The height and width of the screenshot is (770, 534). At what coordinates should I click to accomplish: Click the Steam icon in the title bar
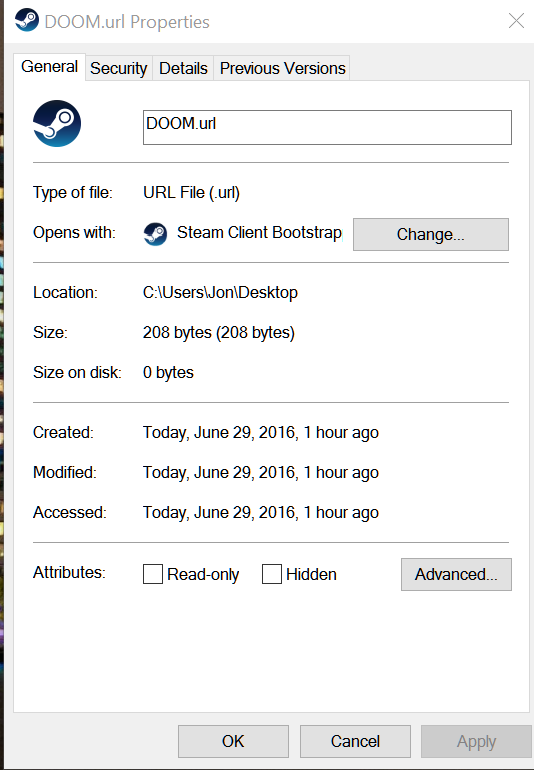tap(27, 20)
